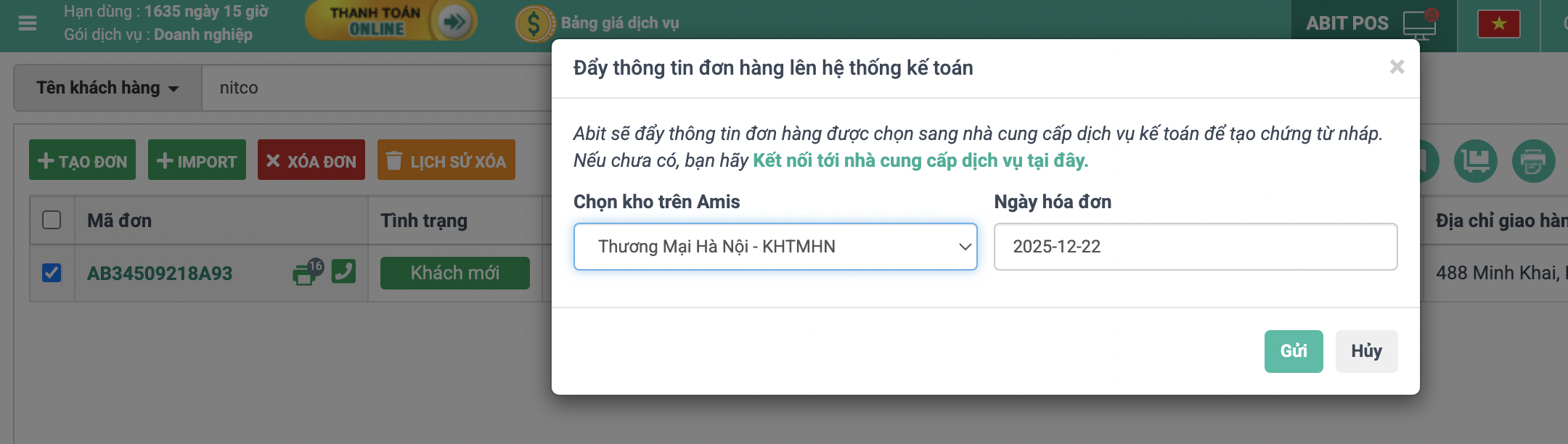Open the Tên khách hàng filter dropdown
This screenshot has height=444, width=1568.
[x=107, y=88]
